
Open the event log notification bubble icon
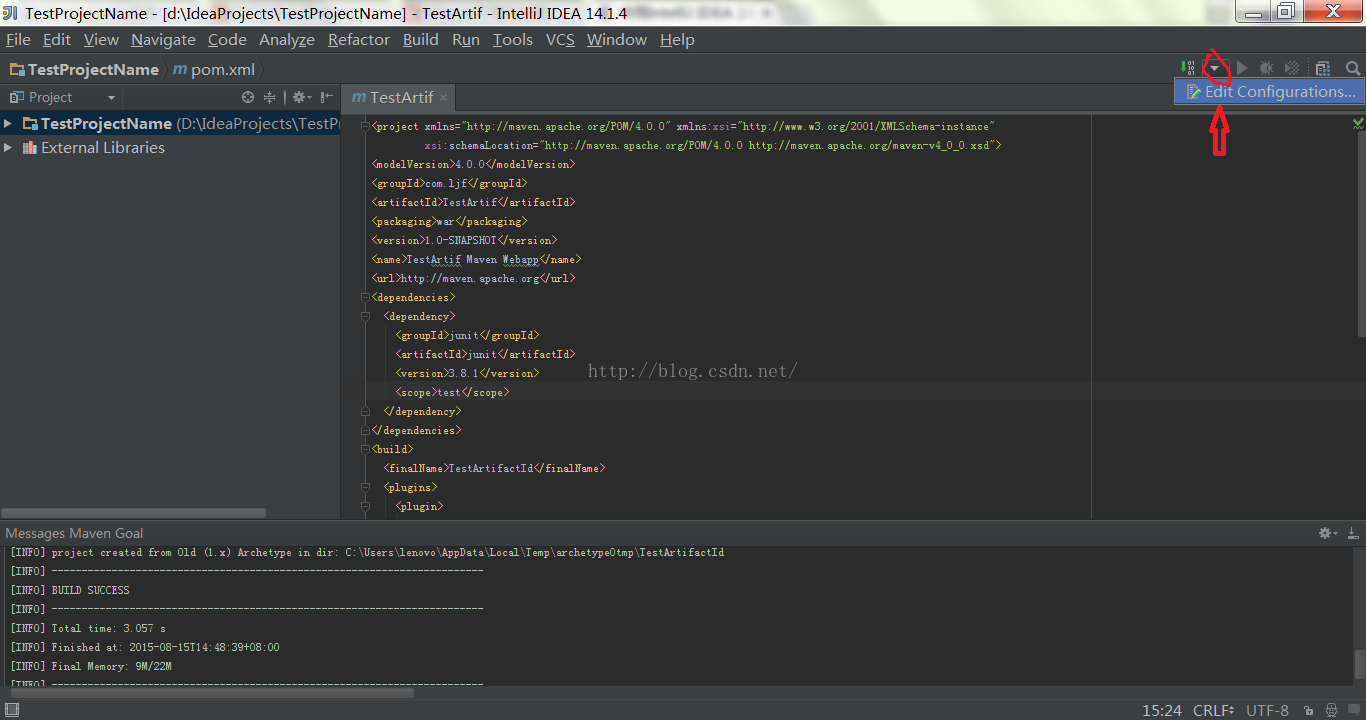(x=1353, y=710)
